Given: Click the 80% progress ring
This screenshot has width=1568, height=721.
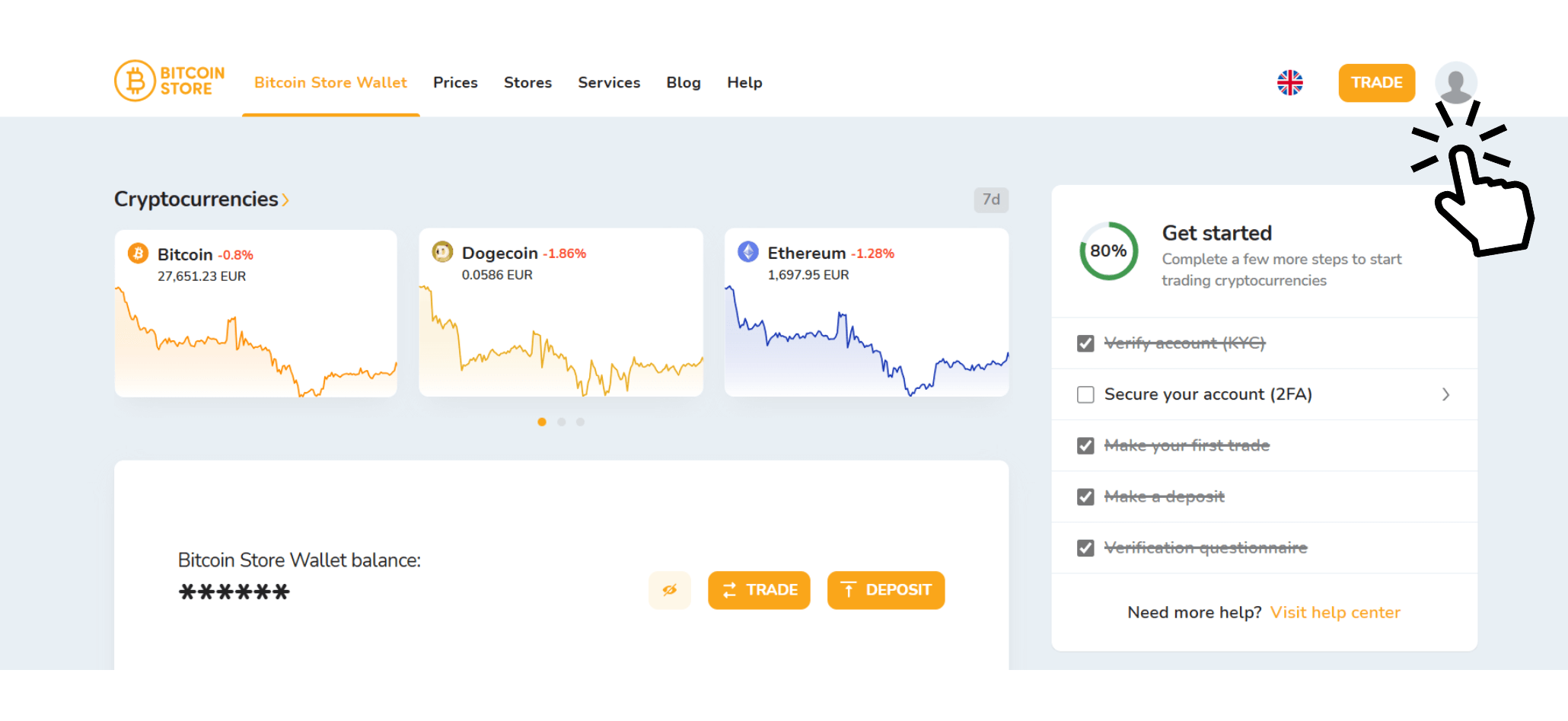Looking at the screenshot, I should [x=1108, y=251].
